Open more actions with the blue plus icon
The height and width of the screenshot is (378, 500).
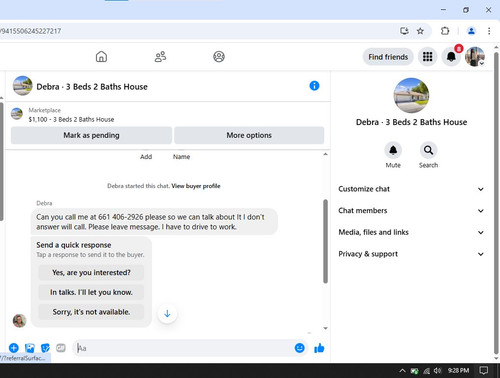point(14,348)
